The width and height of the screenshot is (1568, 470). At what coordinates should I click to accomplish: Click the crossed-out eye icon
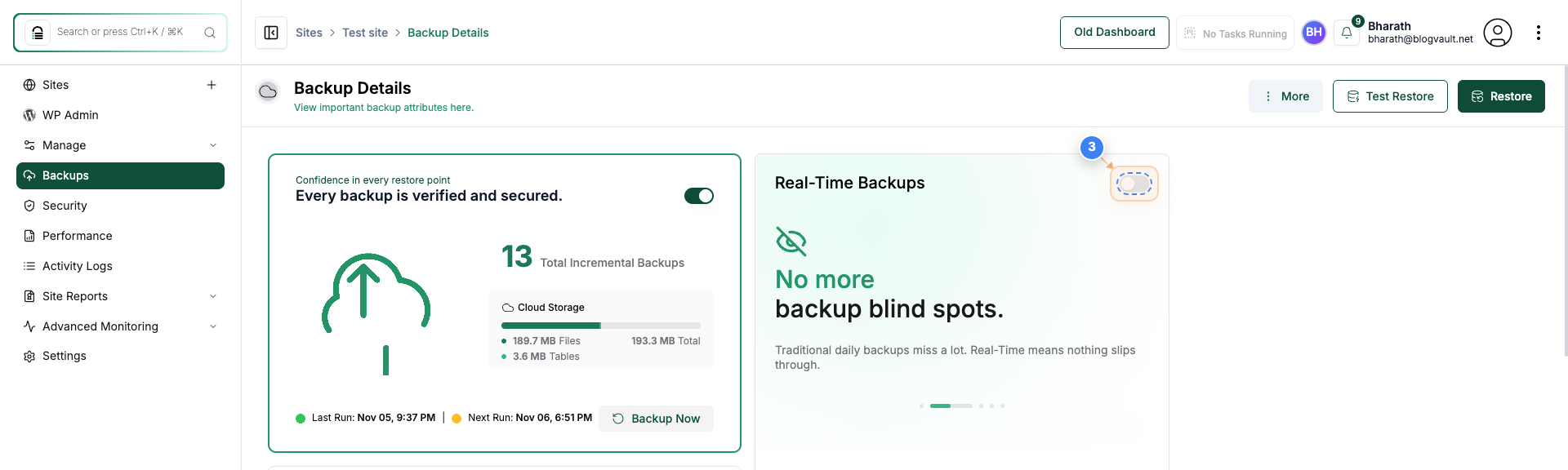[791, 241]
